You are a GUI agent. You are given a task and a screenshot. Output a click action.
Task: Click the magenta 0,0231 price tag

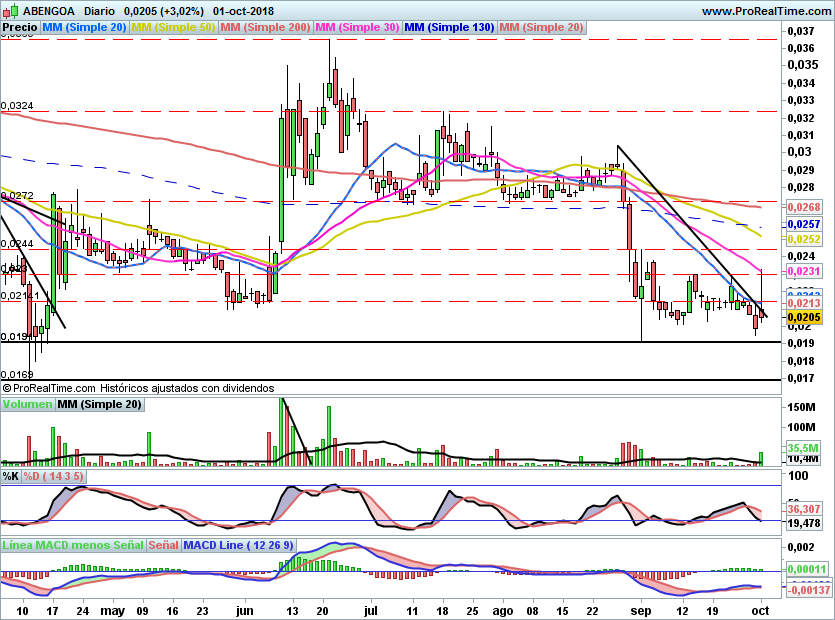pyautogui.click(x=804, y=272)
